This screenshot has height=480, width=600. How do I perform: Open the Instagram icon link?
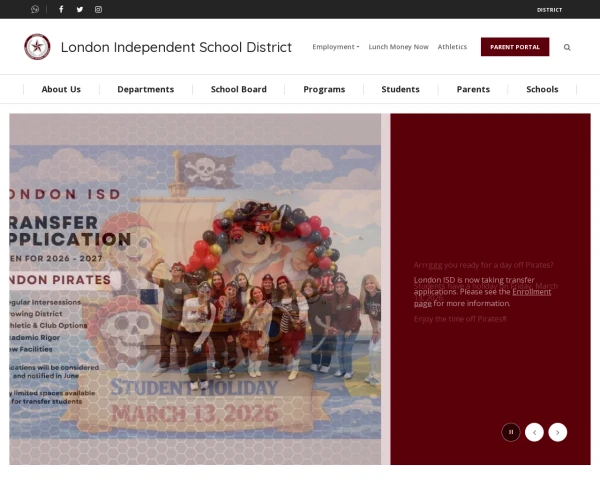(98, 9)
